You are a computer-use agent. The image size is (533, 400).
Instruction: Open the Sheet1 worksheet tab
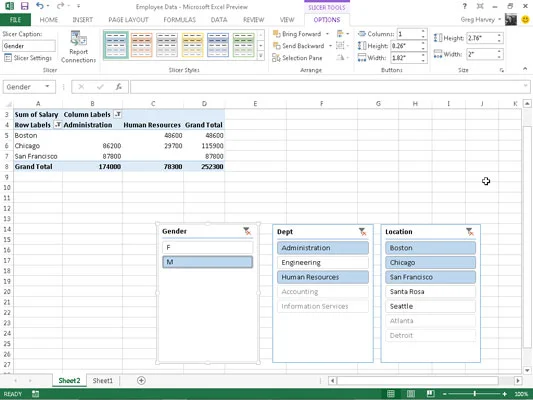coord(102,381)
